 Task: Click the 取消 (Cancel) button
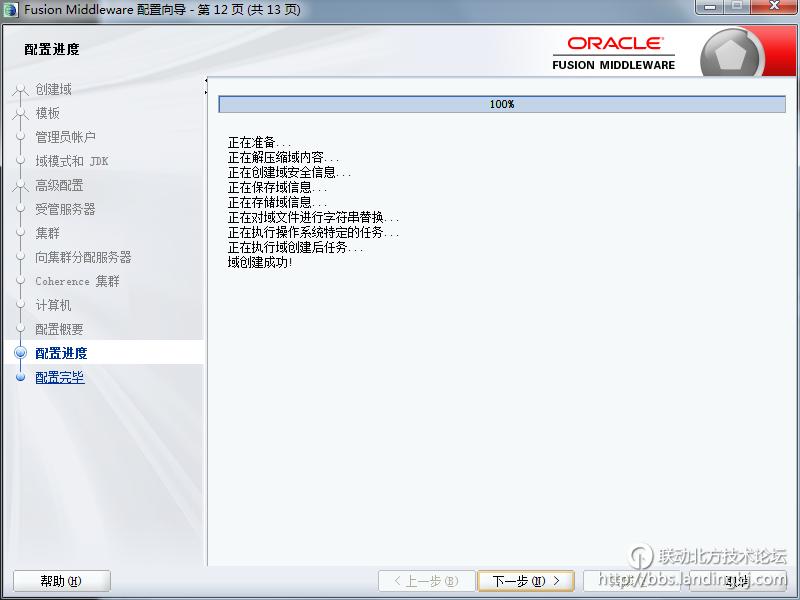[736, 581]
